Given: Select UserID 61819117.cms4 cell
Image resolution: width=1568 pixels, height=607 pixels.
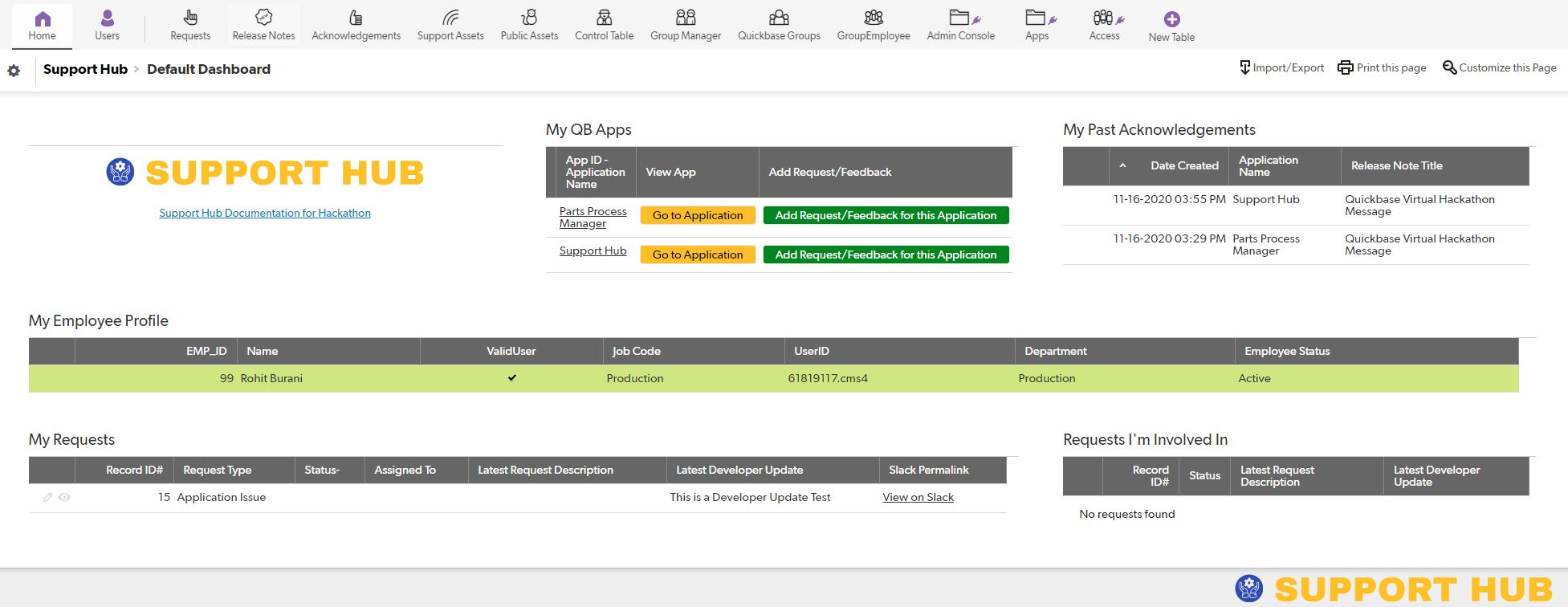Looking at the screenshot, I should (x=828, y=378).
